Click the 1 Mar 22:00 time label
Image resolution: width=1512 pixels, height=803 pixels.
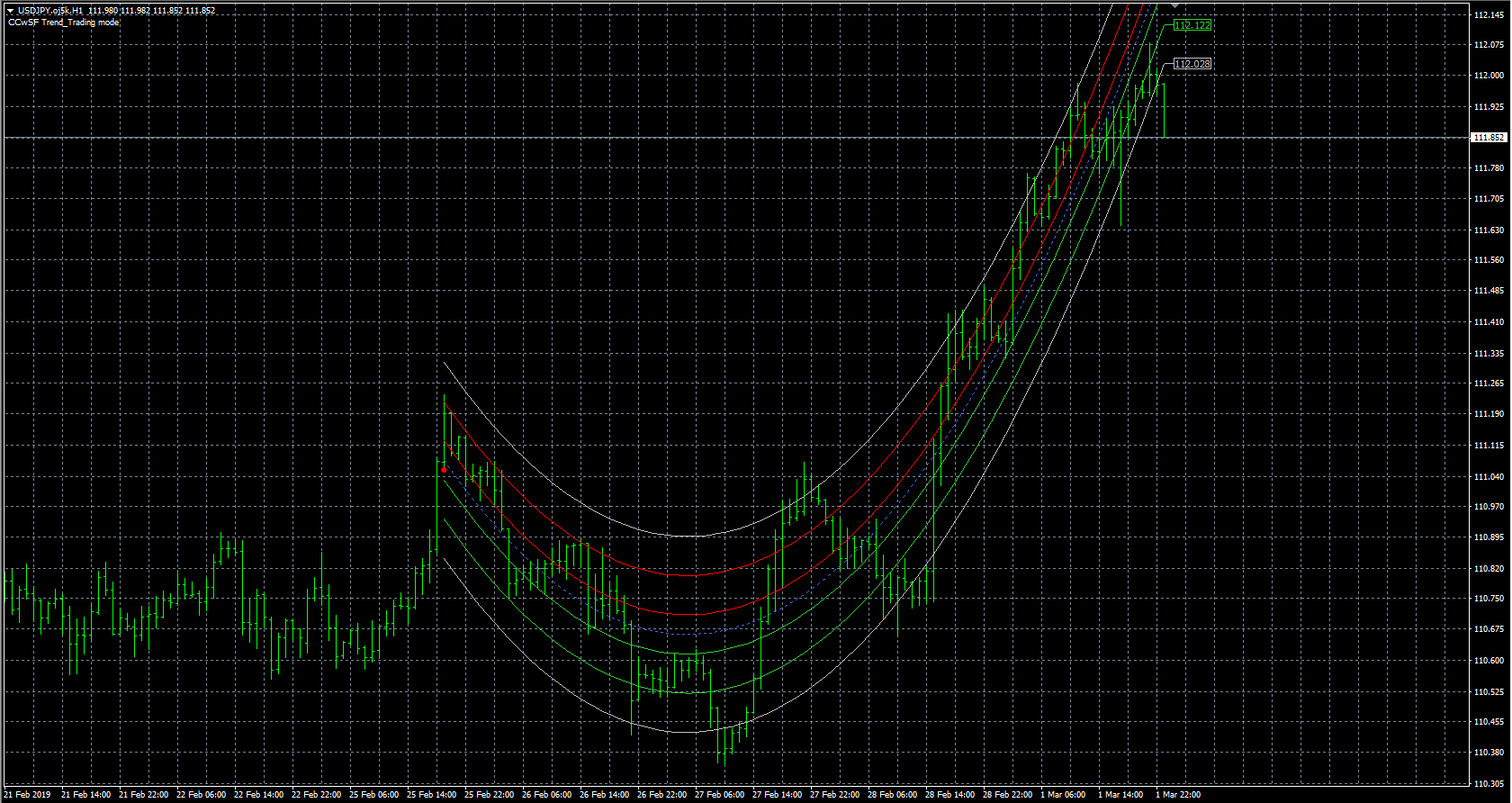1178,795
